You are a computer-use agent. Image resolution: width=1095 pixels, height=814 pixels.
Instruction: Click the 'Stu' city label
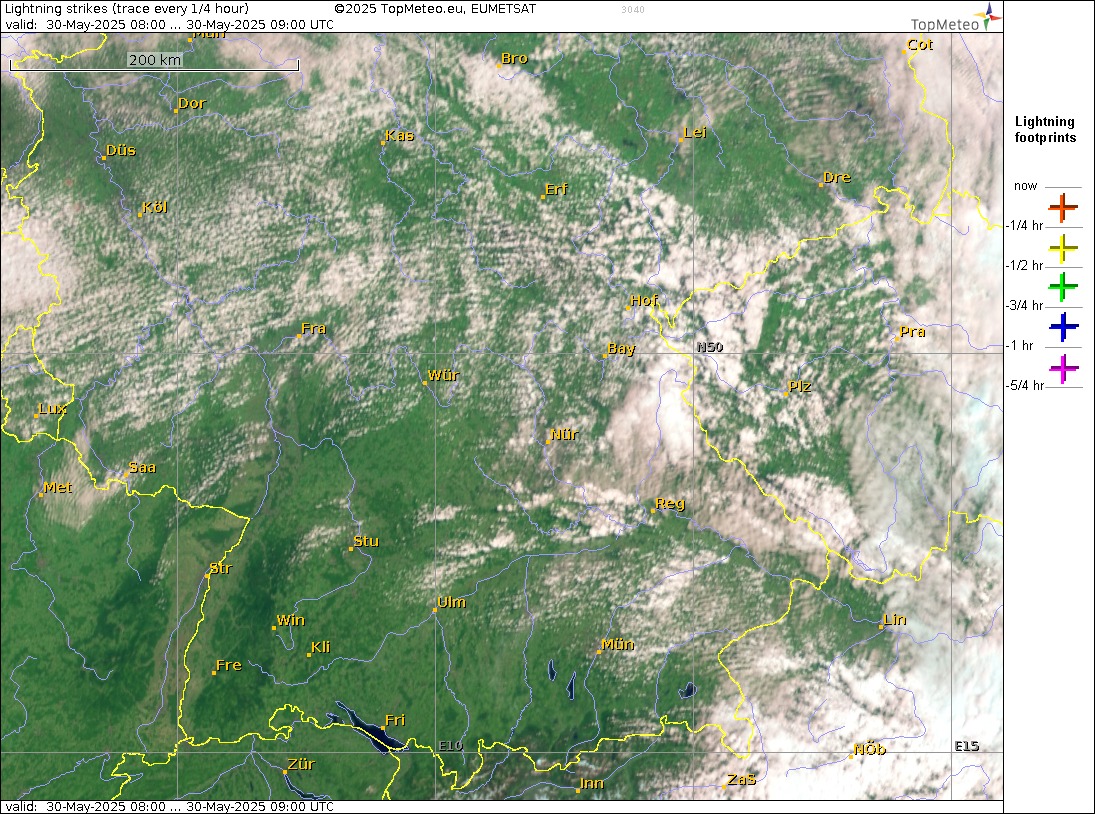[366, 541]
